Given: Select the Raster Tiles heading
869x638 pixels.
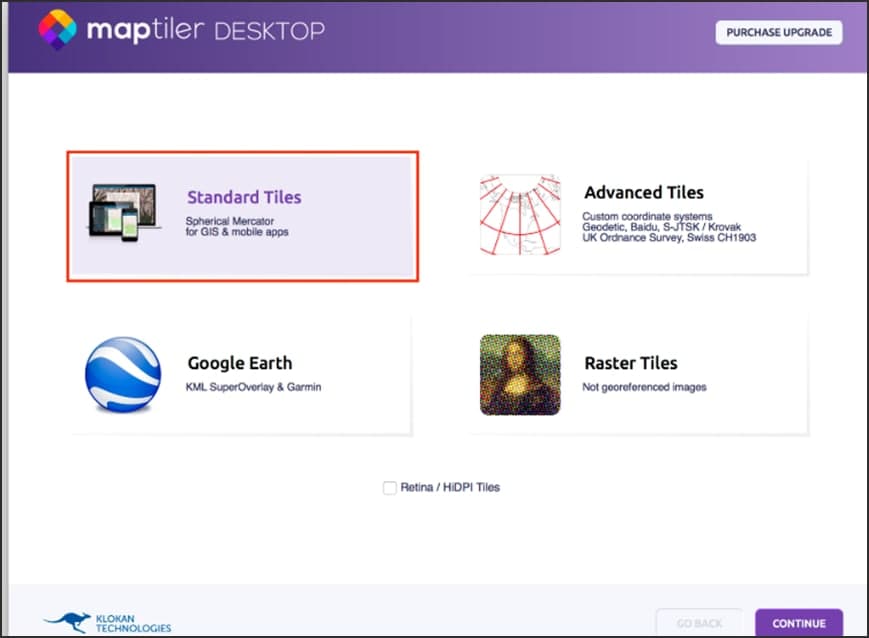Looking at the screenshot, I should point(631,363).
